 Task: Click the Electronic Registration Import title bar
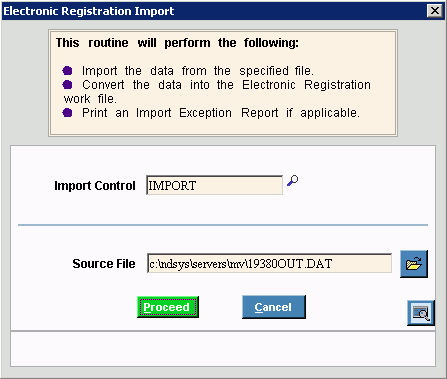click(x=213, y=11)
